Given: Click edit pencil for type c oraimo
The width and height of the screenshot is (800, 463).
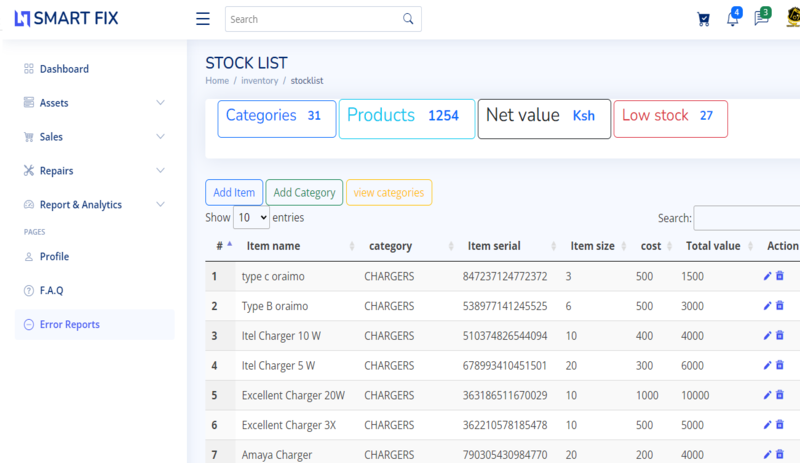Looking at the screenshot, I should 767,276.
